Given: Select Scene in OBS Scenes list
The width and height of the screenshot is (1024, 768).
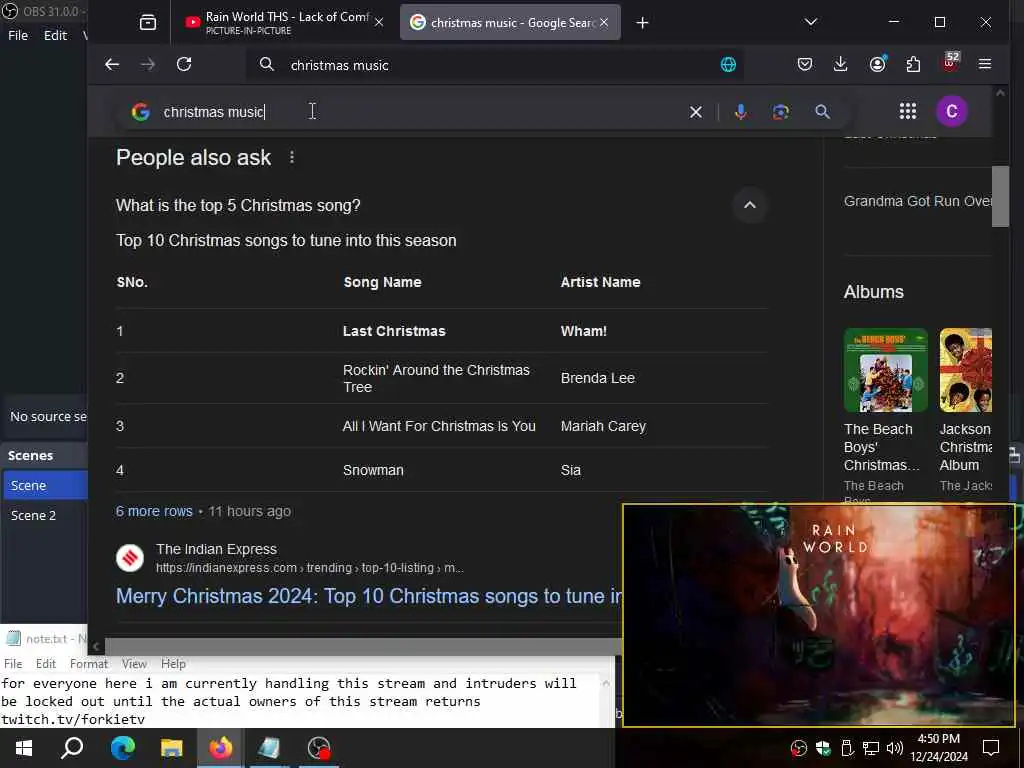Looking at the screenshot, I should pos(44,485).
